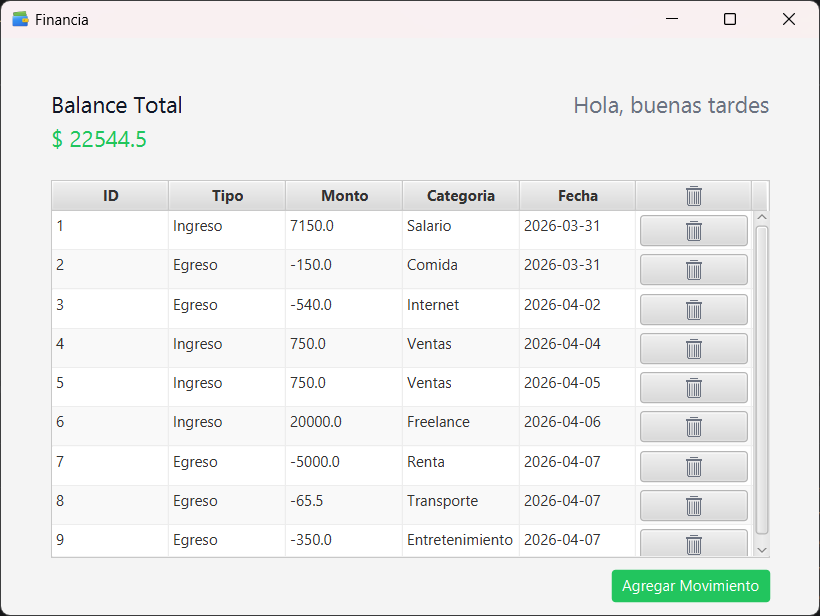This screenshot has width=820, height=616.
Task: Sort the table by the ID column
Action: (x=109, y=195)
